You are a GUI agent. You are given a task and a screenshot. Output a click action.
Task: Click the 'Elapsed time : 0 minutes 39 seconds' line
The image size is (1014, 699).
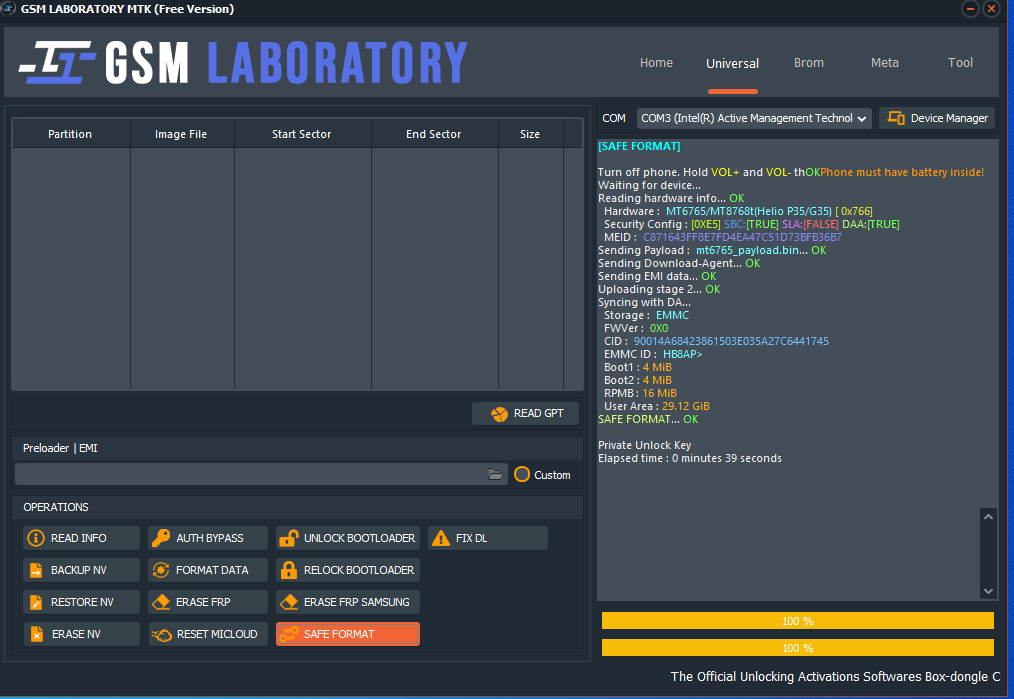pos(689,458)
